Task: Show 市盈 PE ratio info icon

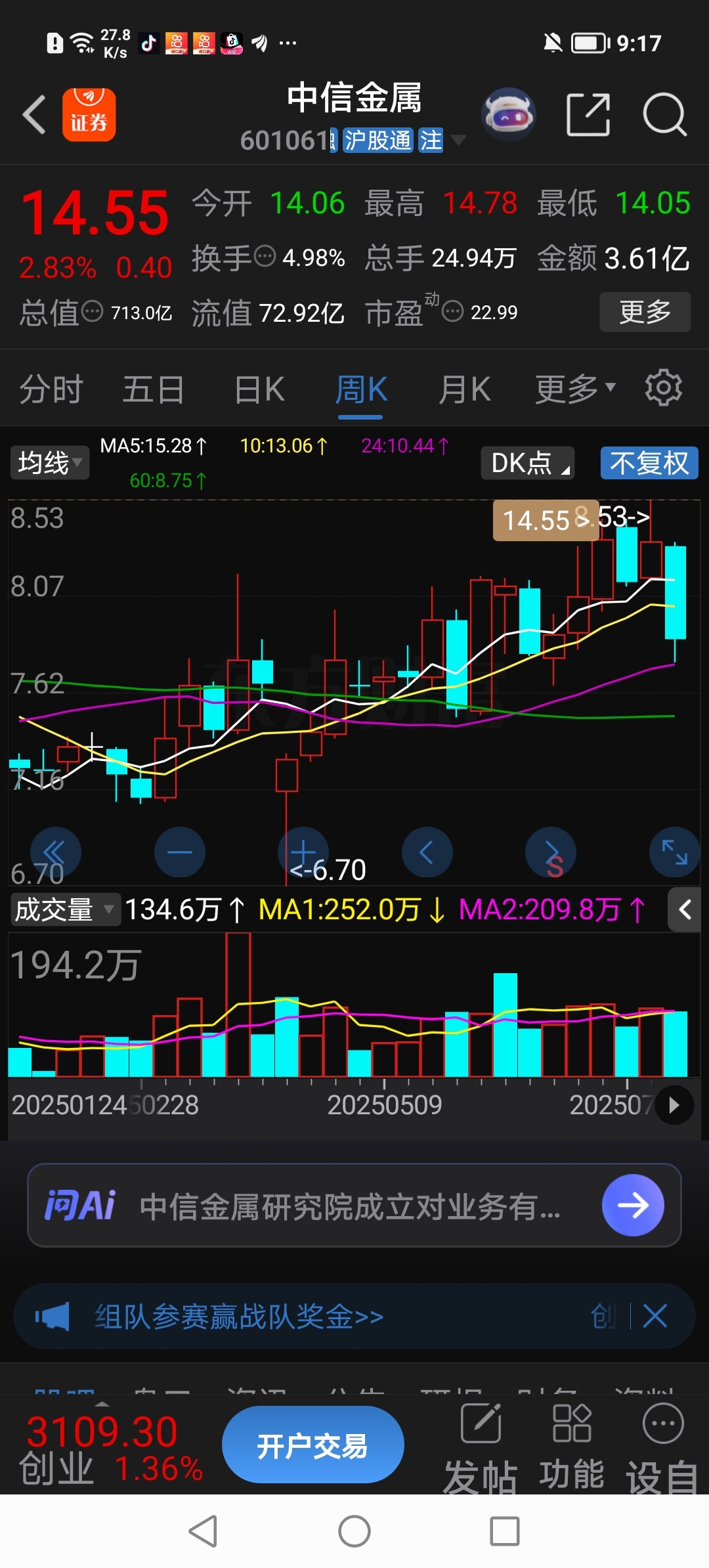Action: click(x=452, y=311)
